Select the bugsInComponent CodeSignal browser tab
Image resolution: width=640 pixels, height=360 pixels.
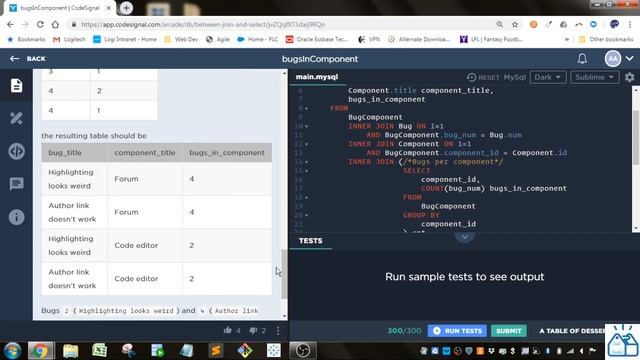[60, 8]
